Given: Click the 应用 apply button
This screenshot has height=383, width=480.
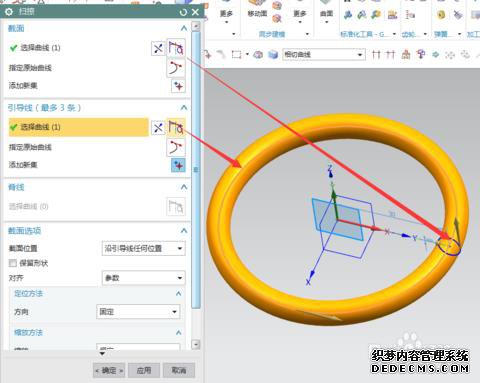Looking at the screenshot, I should (x=144, y=370).
